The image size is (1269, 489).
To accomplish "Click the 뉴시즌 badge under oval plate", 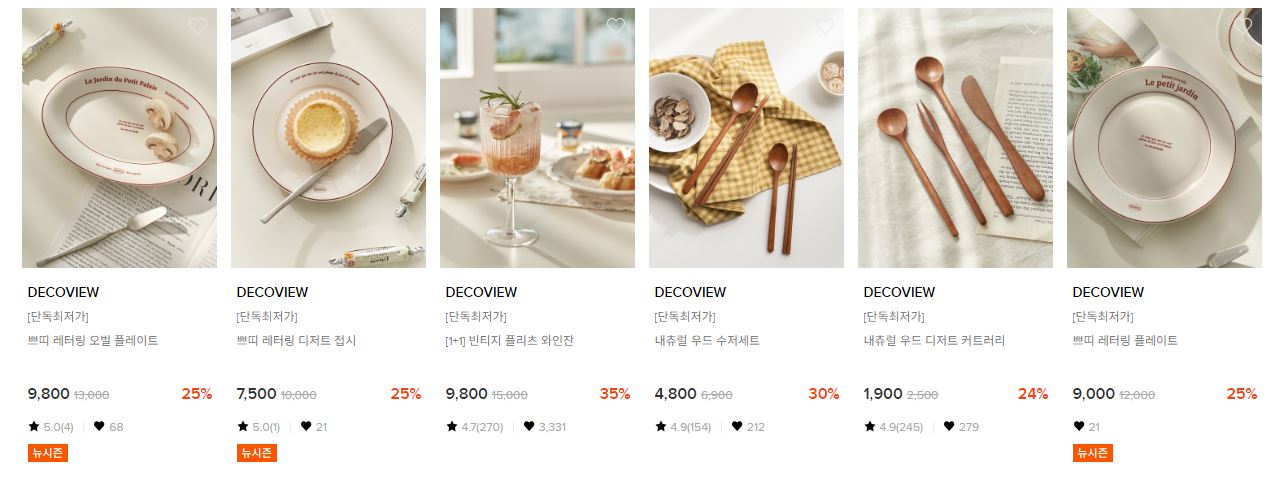I will [x=48, y=453].
